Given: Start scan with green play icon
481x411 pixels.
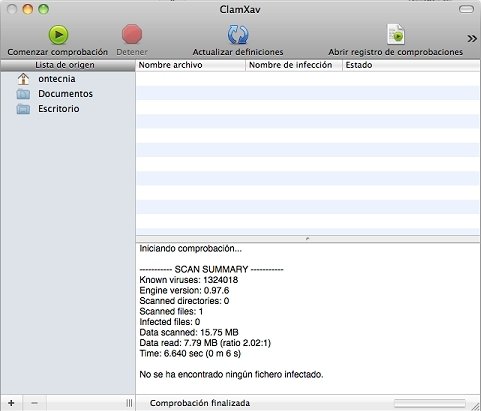Looking at the screenshot, I should pyautogui.click(x=58, y=34).
